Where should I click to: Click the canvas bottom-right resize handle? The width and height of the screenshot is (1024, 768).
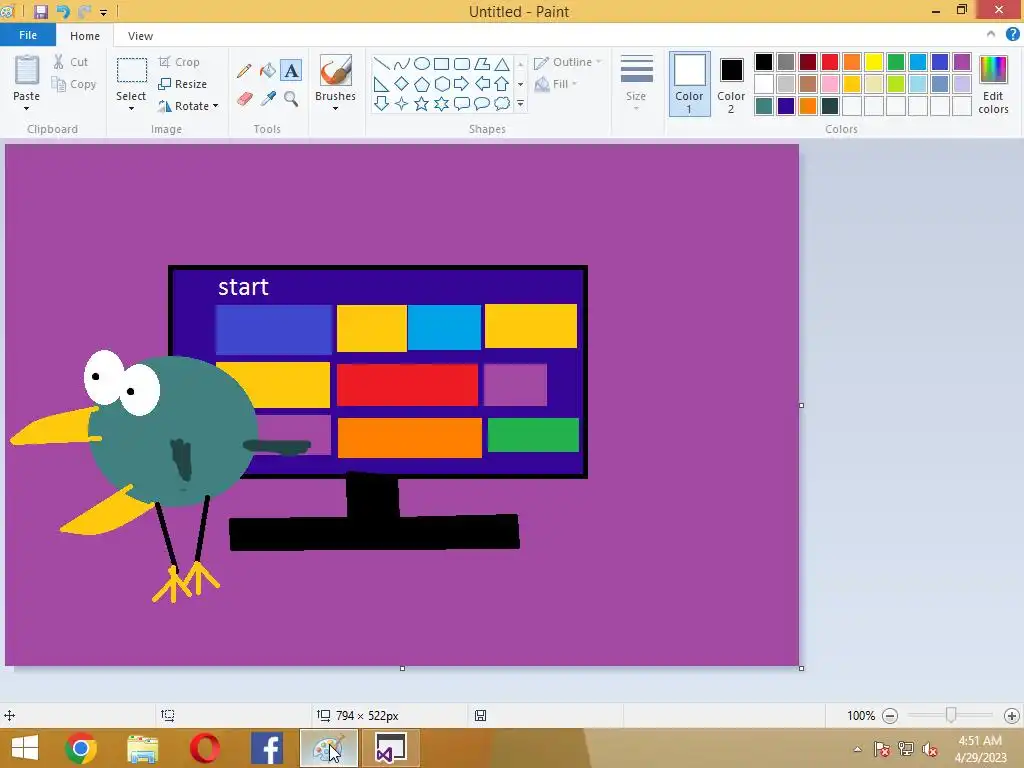tap(801, 668)
